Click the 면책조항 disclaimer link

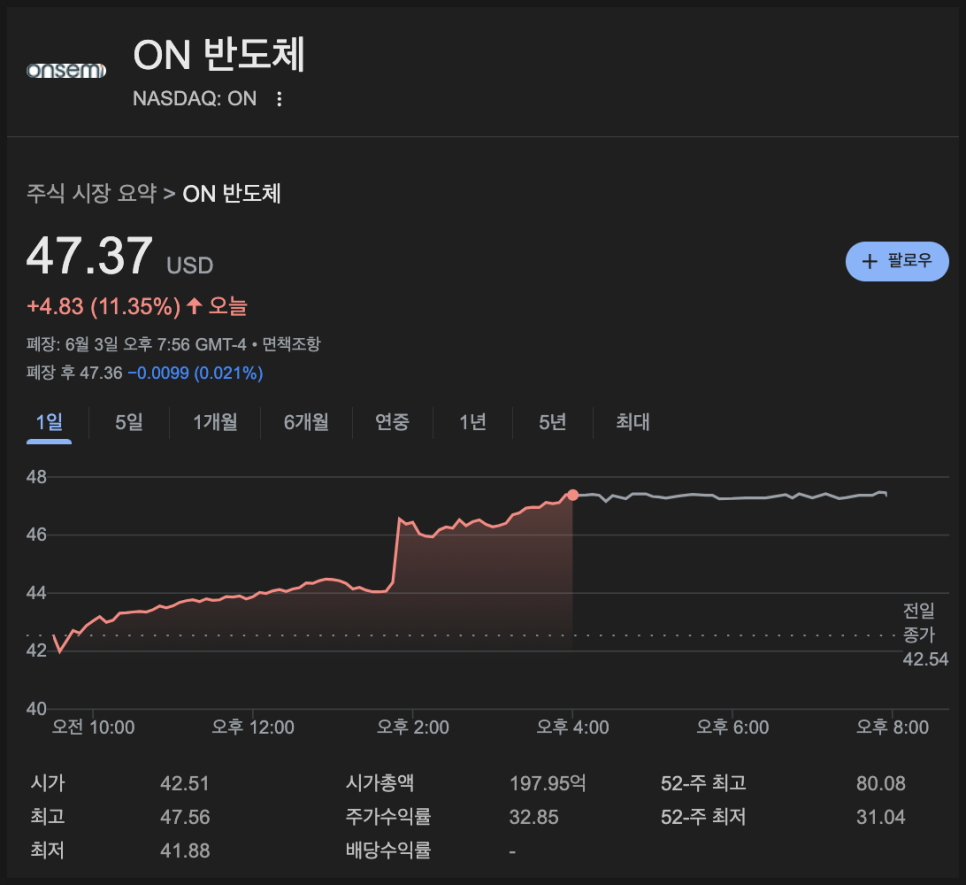(x=291, y=344)
